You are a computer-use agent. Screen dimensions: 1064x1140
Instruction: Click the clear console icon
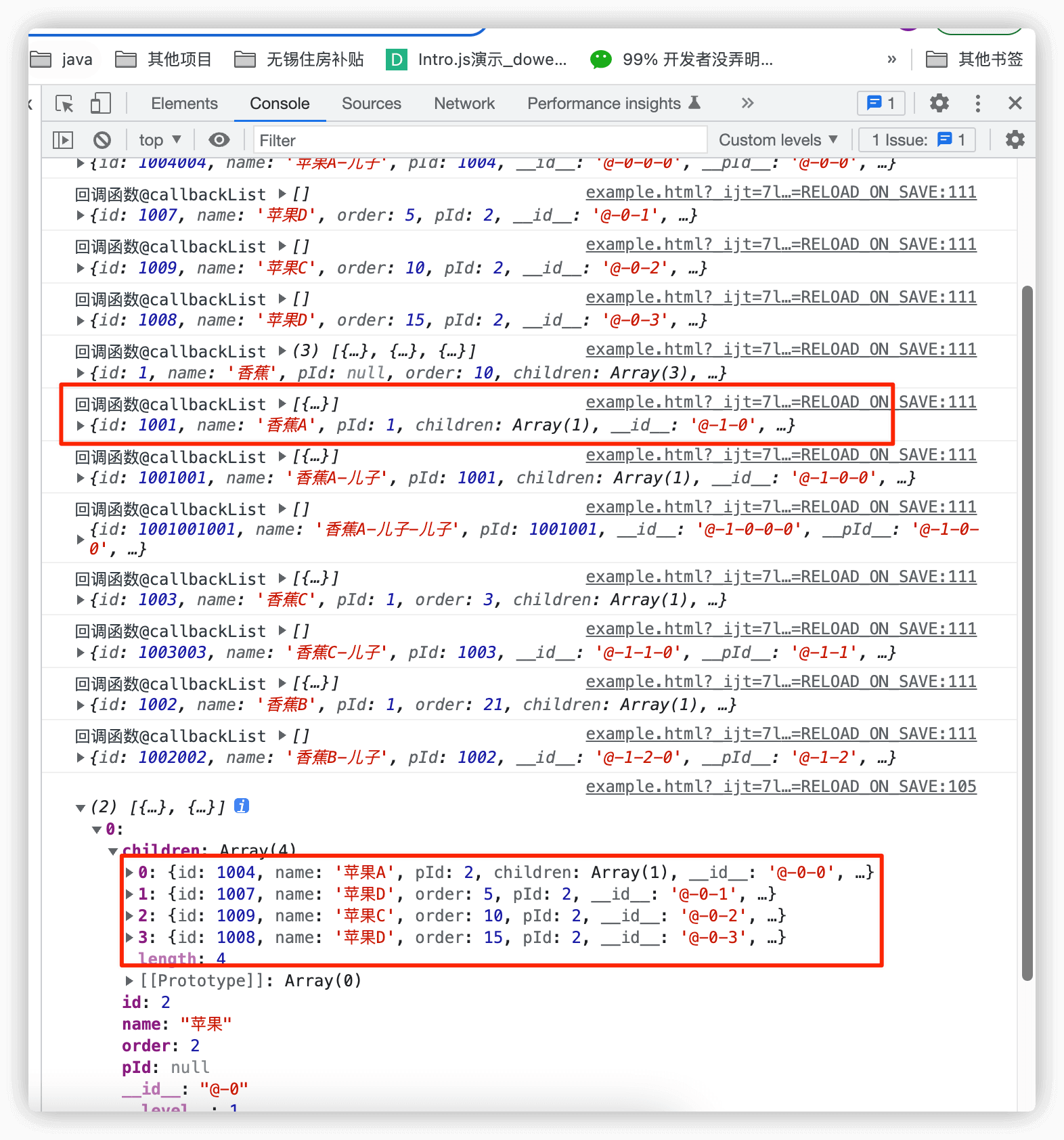coord(102,140)
